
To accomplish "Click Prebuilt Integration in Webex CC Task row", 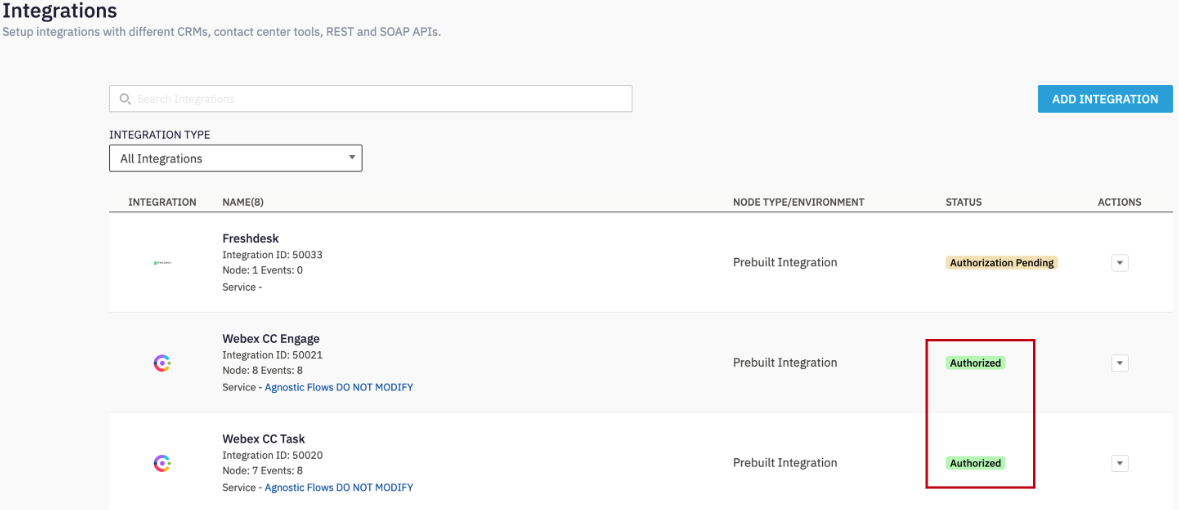I will point(785,463).
